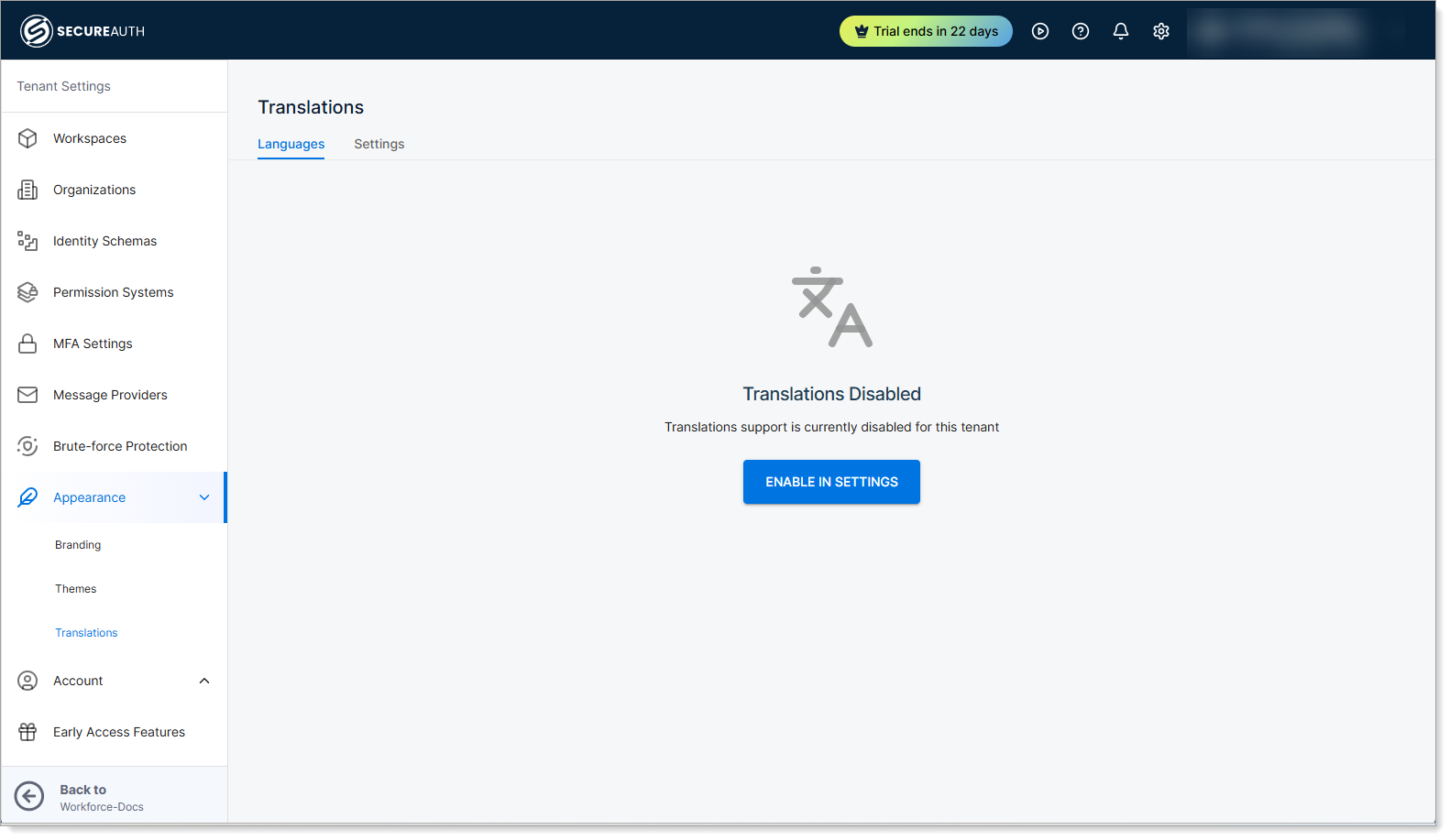The width and height of the screenshot is (1450, 840).
Task: Go to Brute-force Protection settings
Action: (120, 446)
